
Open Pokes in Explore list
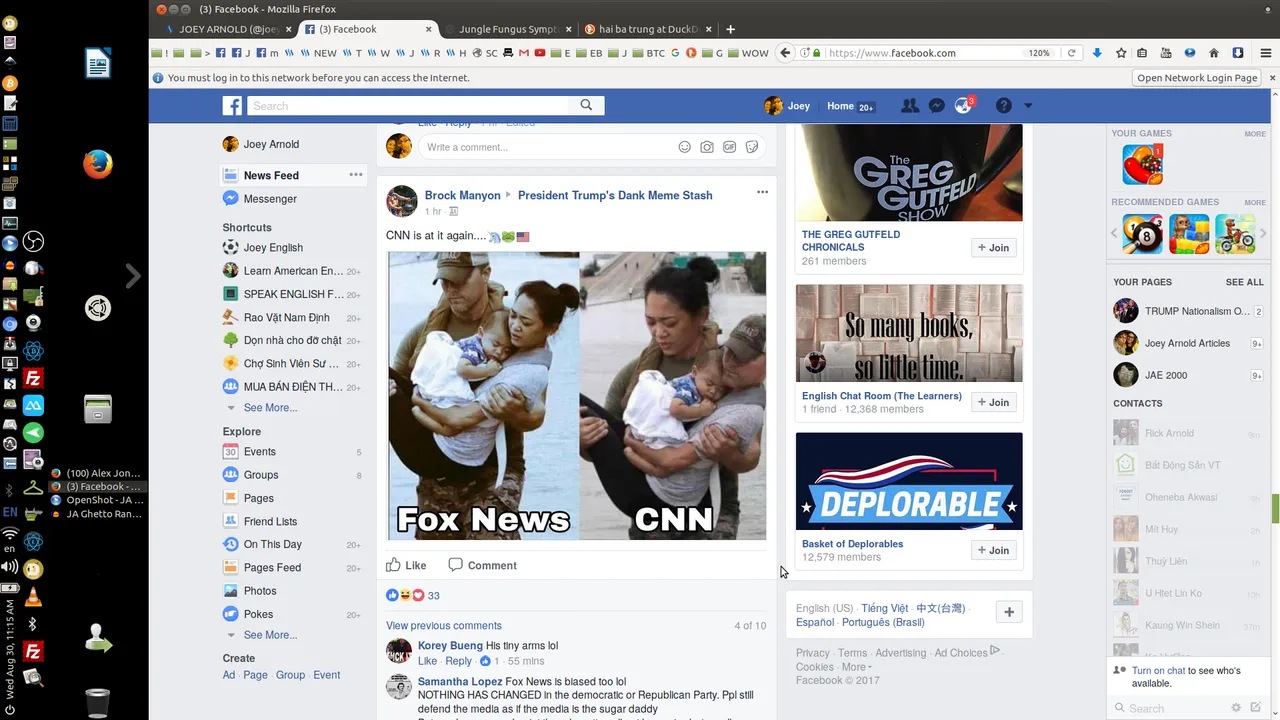(x=258, y=614)
